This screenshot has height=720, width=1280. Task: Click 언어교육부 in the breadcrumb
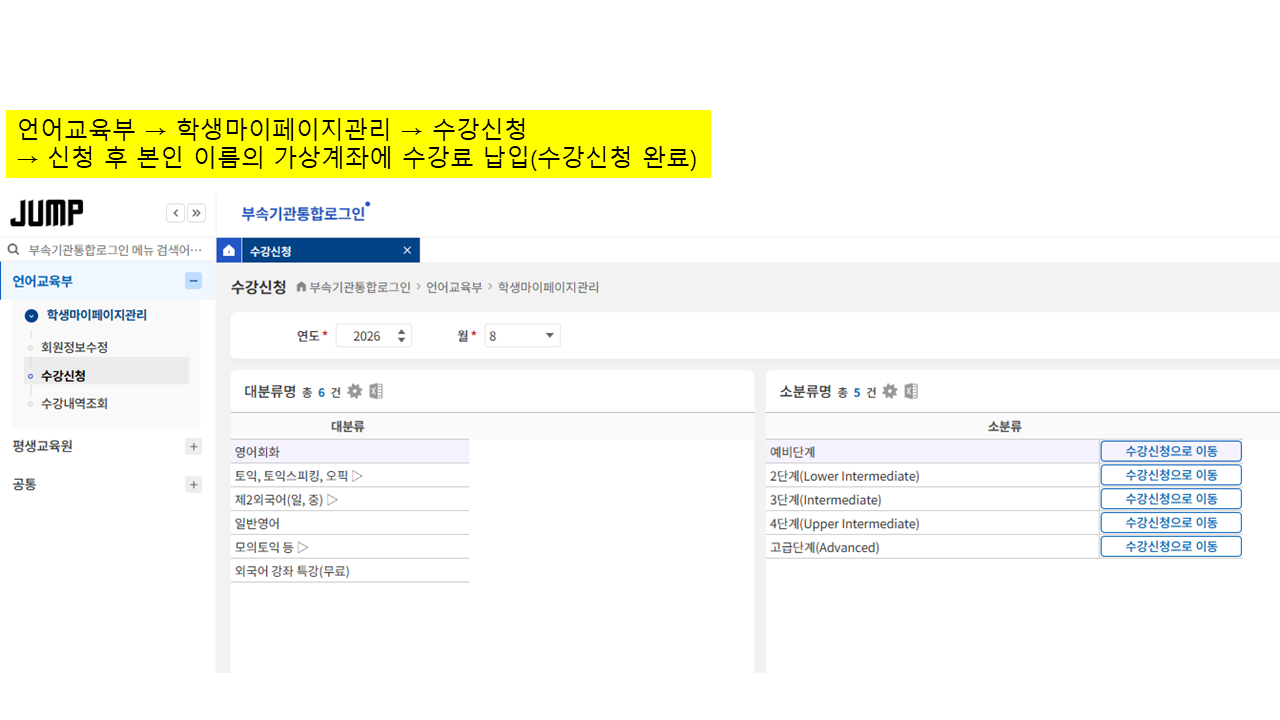pyautogui.click(x=454, y=287)
